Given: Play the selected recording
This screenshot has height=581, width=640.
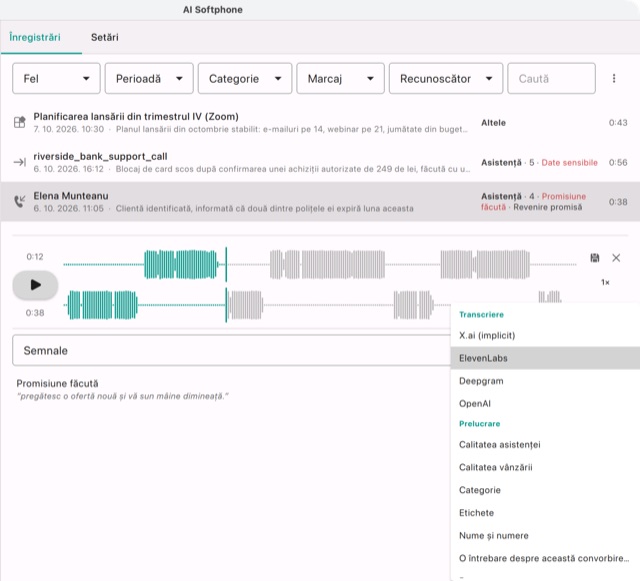Looking at the screenshot, I should (36, 285).
